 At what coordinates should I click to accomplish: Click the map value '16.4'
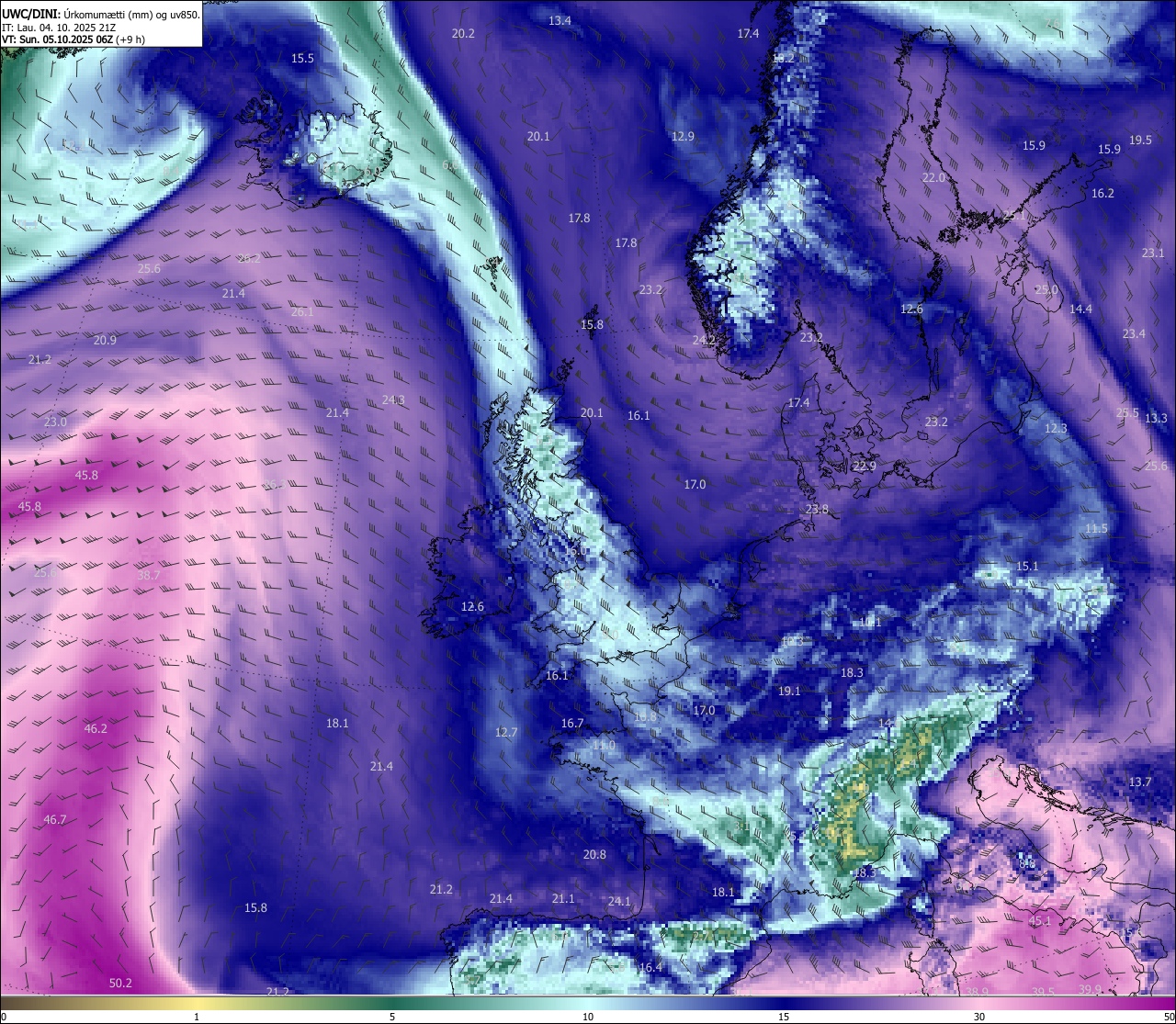point(650,967)
